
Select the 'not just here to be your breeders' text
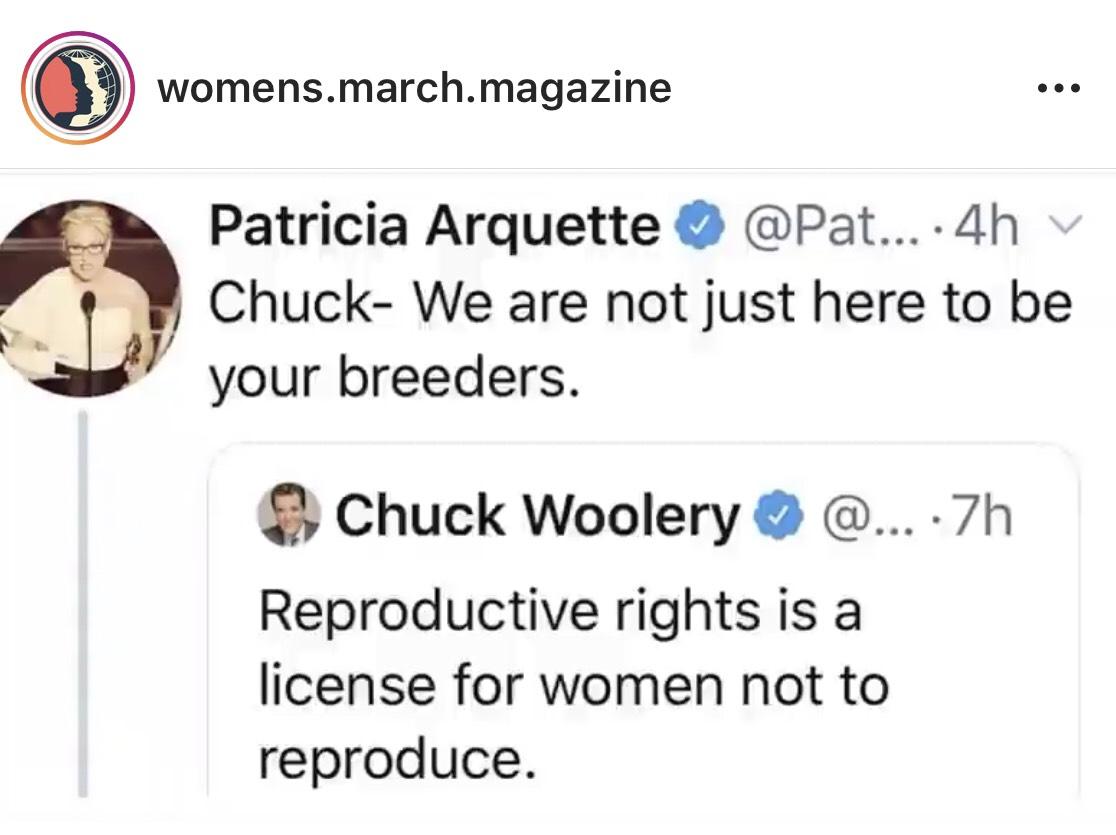tap(641, 340)
